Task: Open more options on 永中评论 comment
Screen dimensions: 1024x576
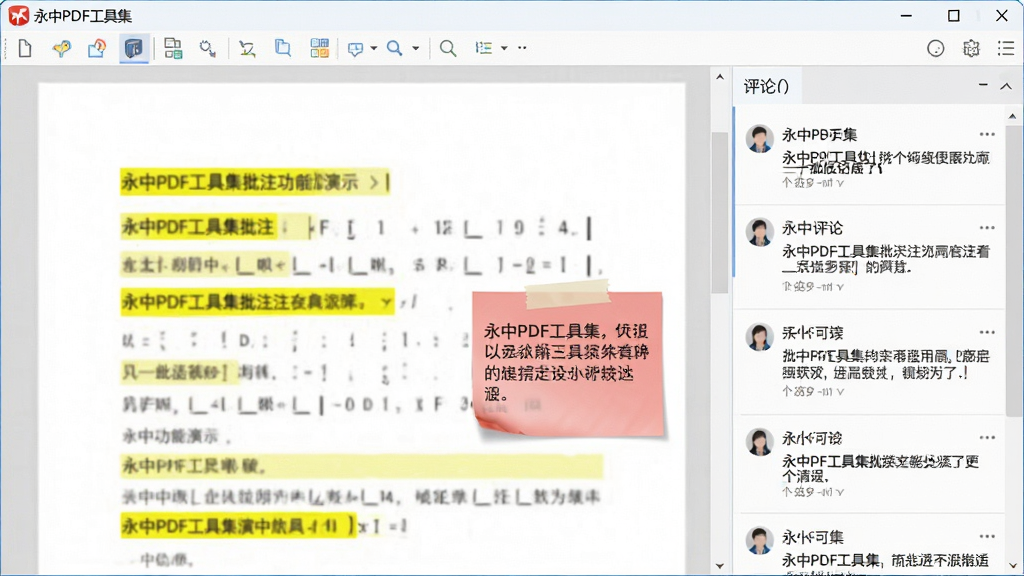Action: pyautogui.click(x=987, y=228)
